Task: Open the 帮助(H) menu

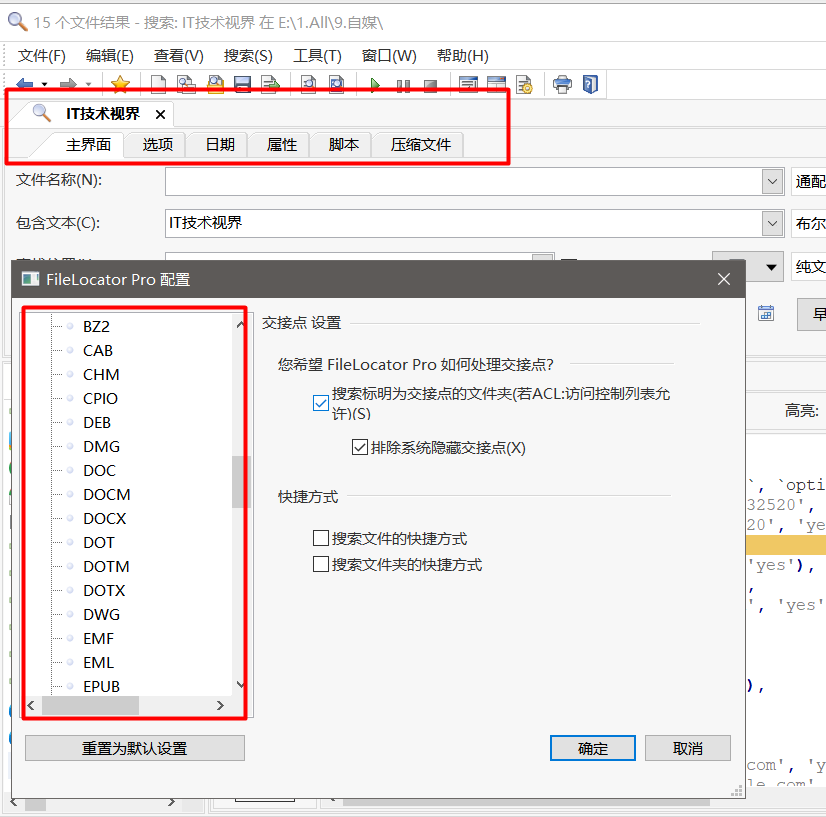Action: 463,56
